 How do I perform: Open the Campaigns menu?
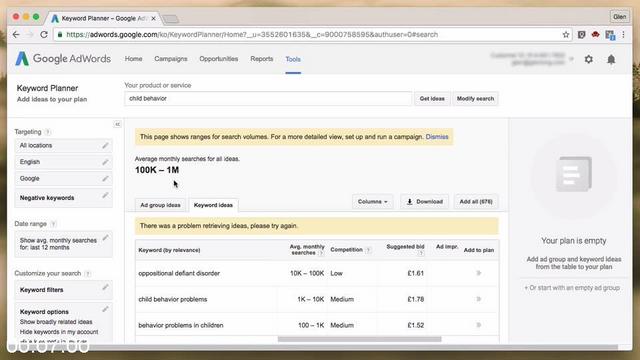coord(171,59)
